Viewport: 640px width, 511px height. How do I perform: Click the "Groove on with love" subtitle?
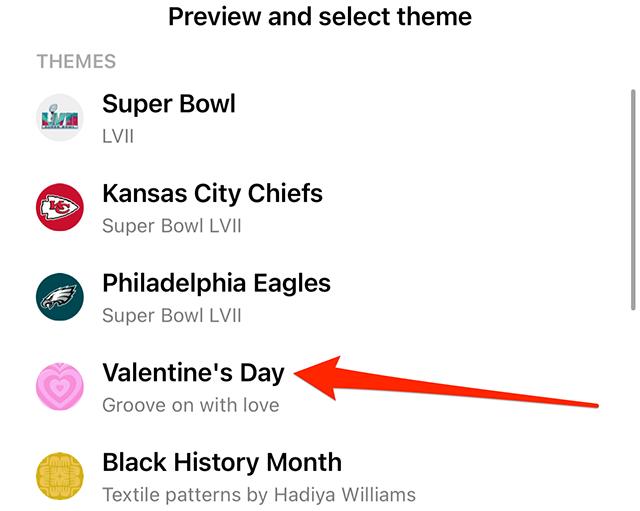point(191,405)
